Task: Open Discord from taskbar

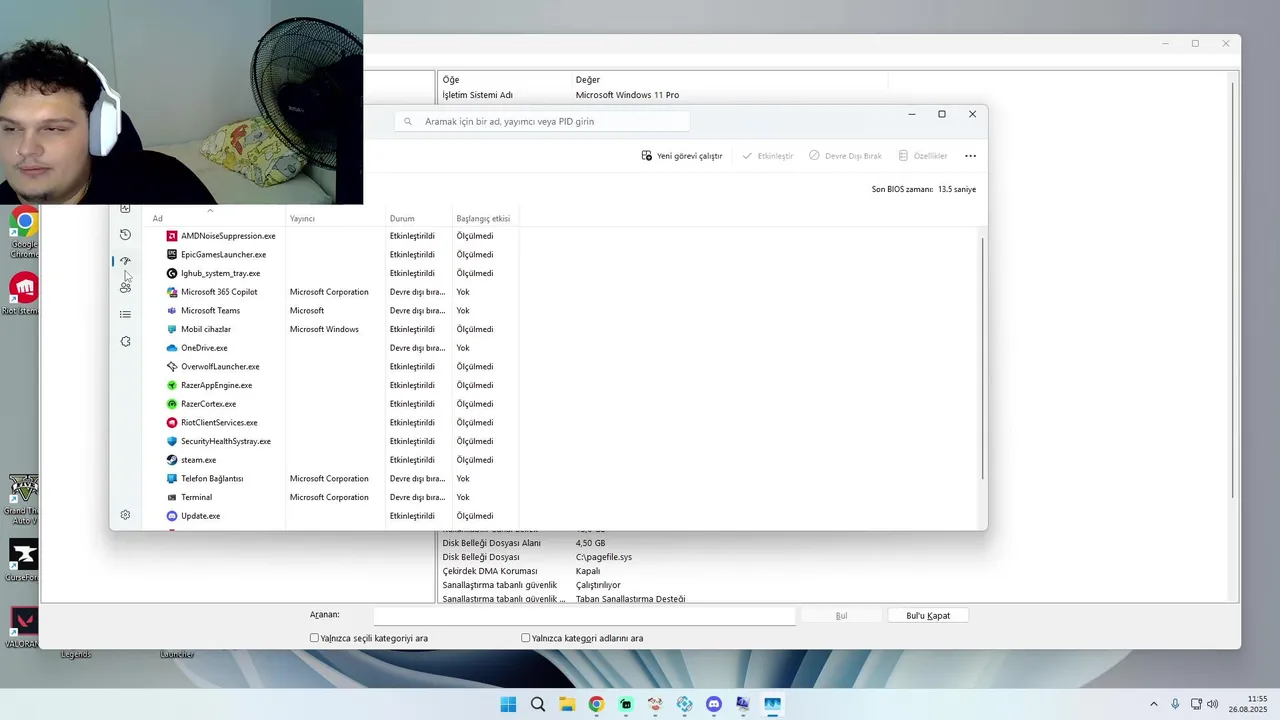Action: 713,704
